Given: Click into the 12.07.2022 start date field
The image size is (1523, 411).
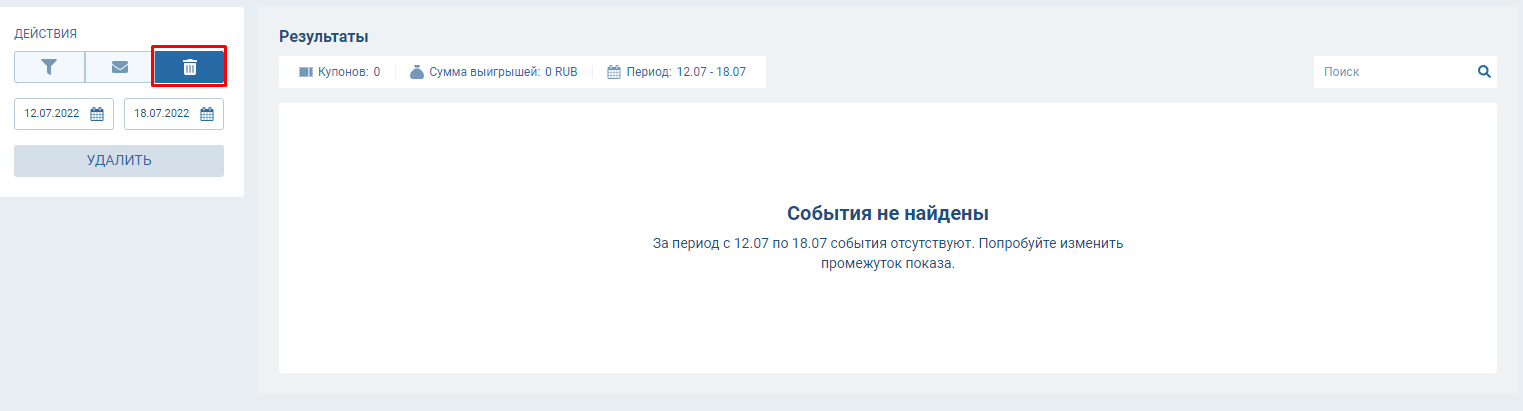Looking at the screenshot, I should point(52,114).
